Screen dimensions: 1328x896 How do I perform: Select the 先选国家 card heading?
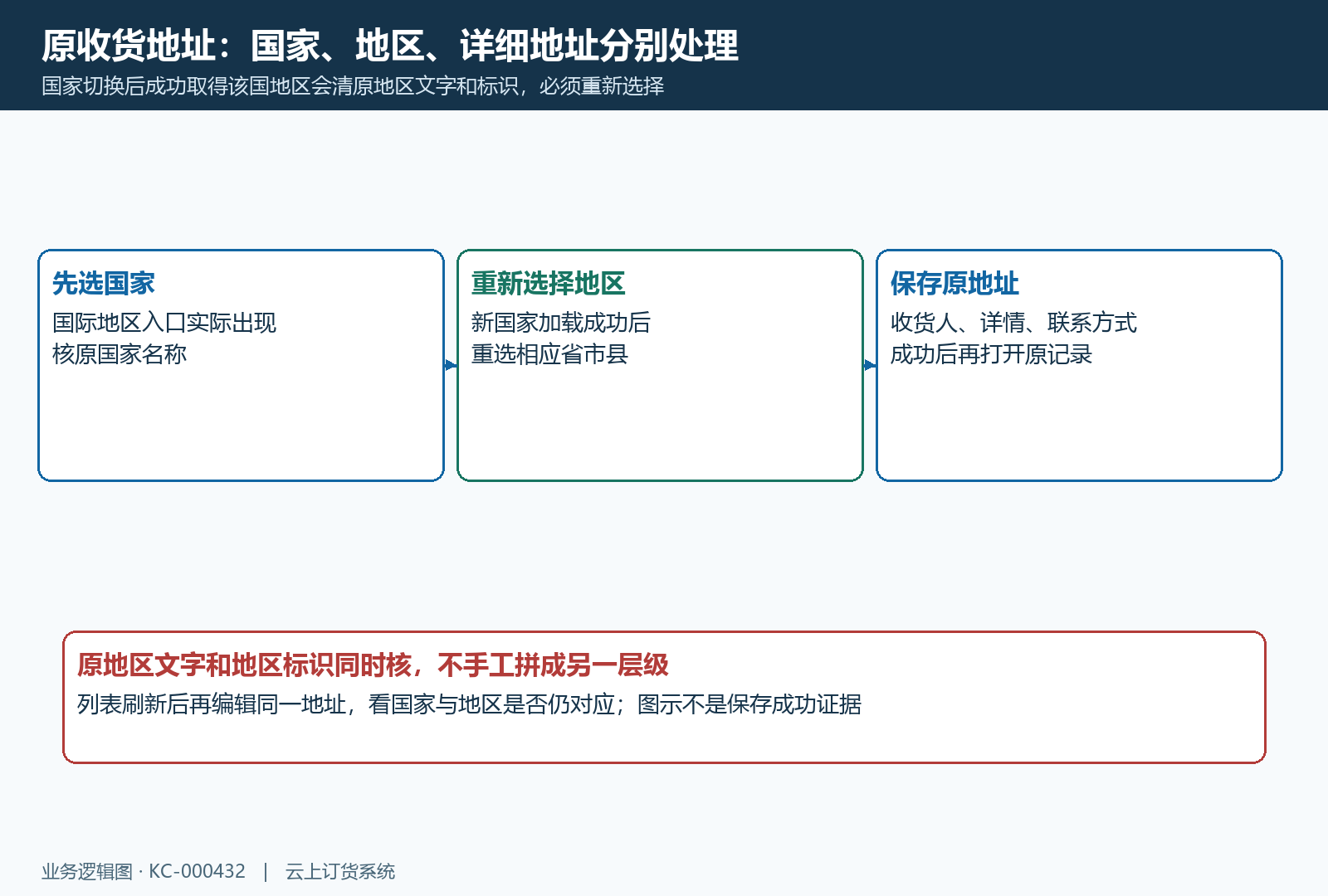click(104, 284)
